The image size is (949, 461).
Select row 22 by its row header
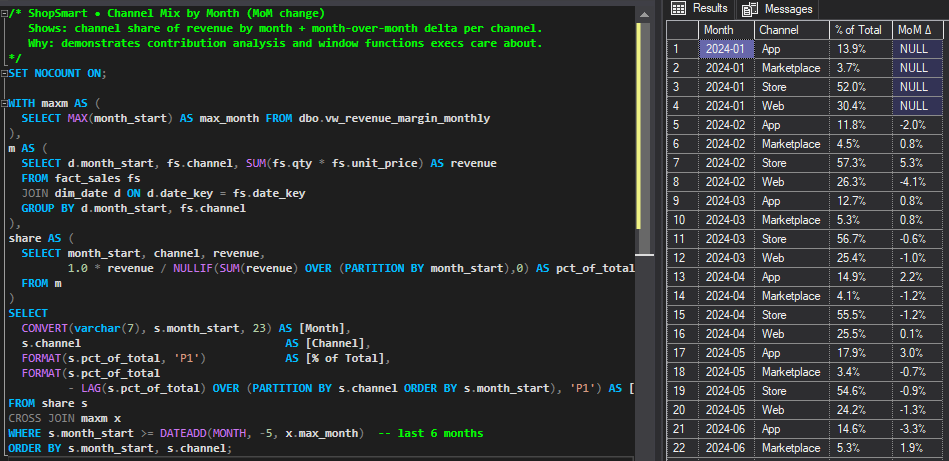pos(681,448)
